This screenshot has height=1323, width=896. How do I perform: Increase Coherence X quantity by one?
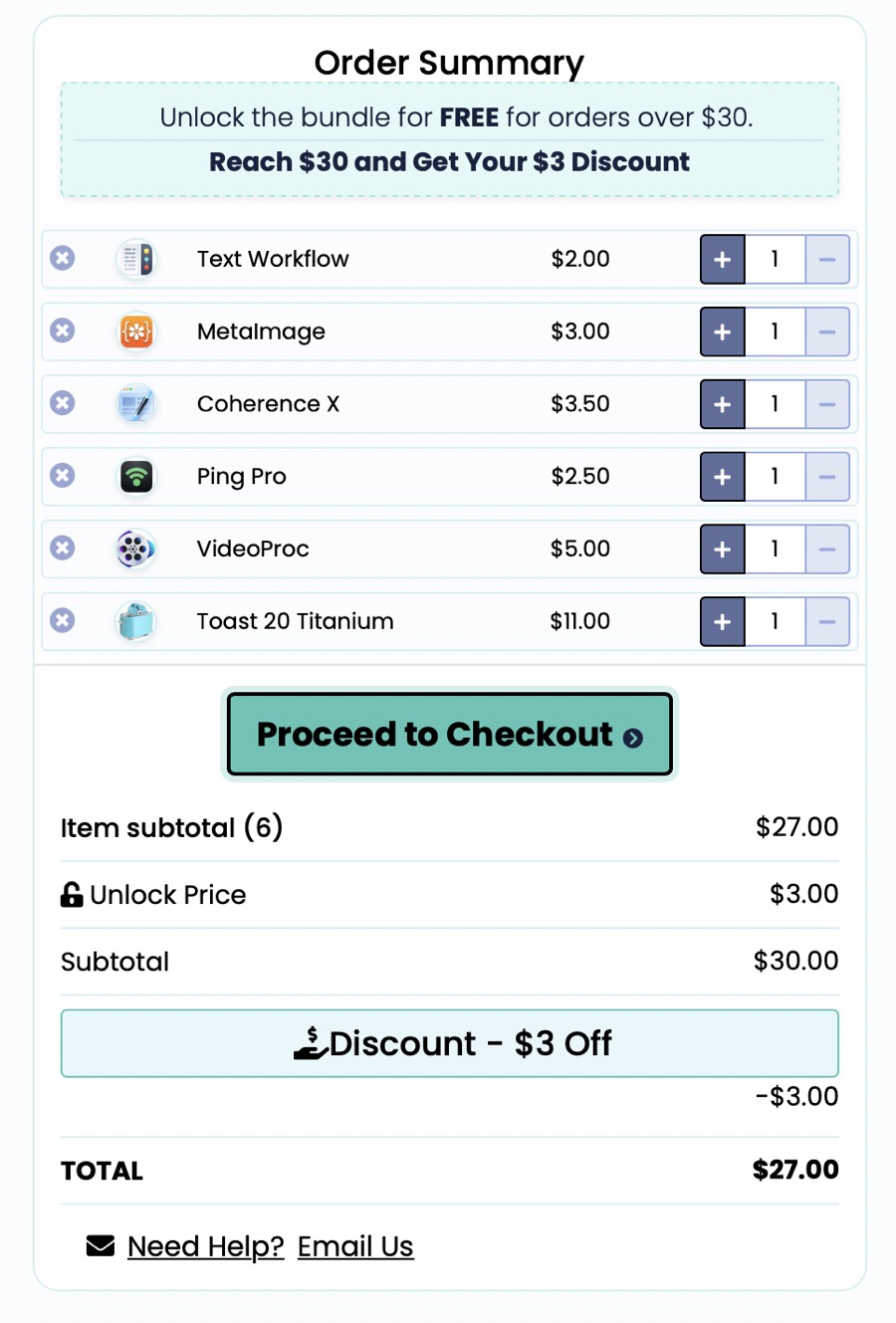pyautogui.click(x=723, y=405)
